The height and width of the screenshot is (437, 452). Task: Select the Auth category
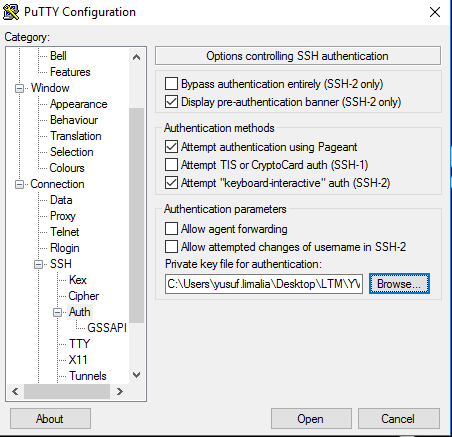coord(80,312)
